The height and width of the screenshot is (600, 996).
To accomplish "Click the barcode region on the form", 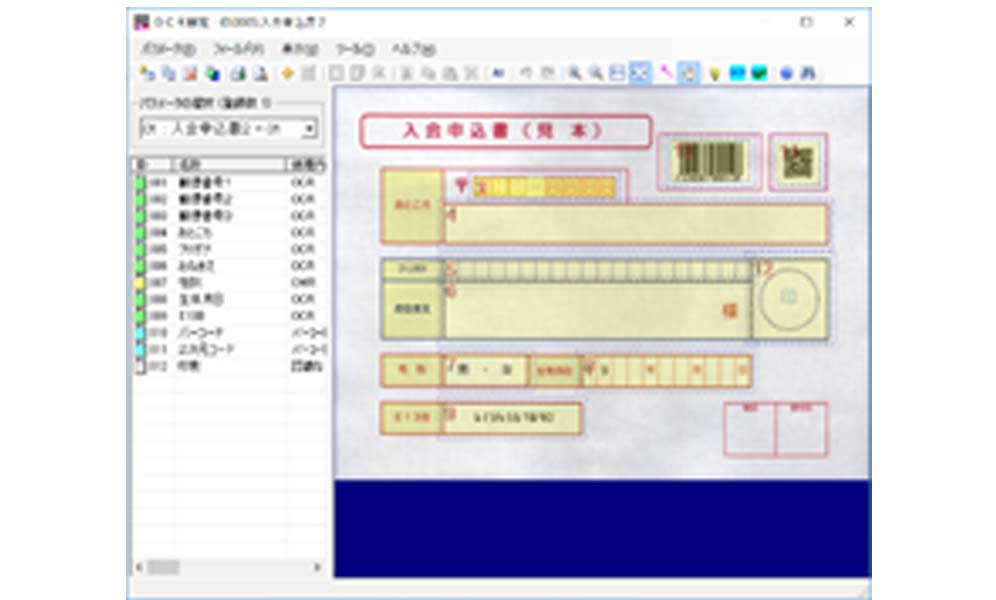I will coord(709,161).
